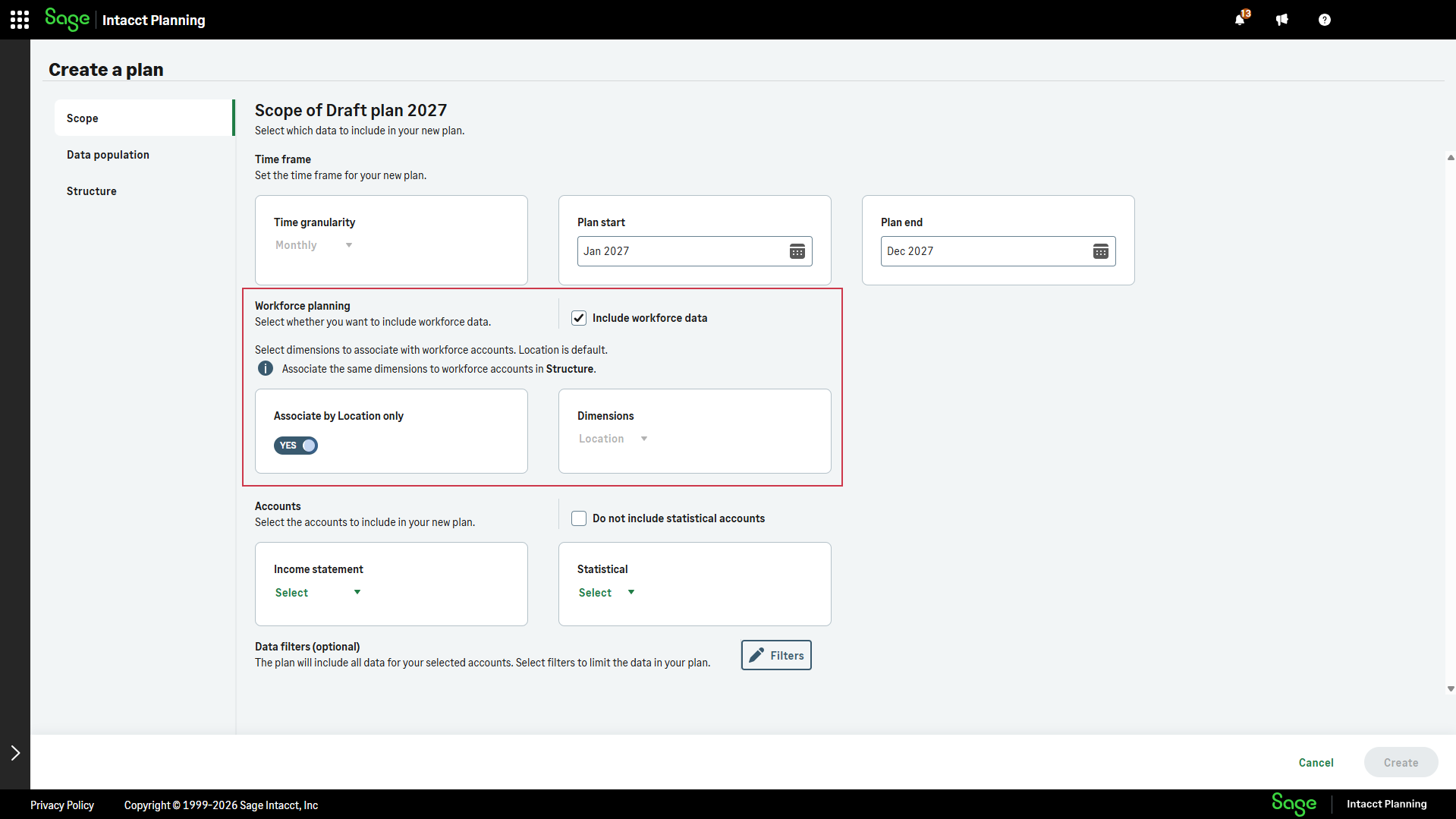Click Cancel to discard the plan
Screen dimensions: 1456x819
pos(1316,763)
